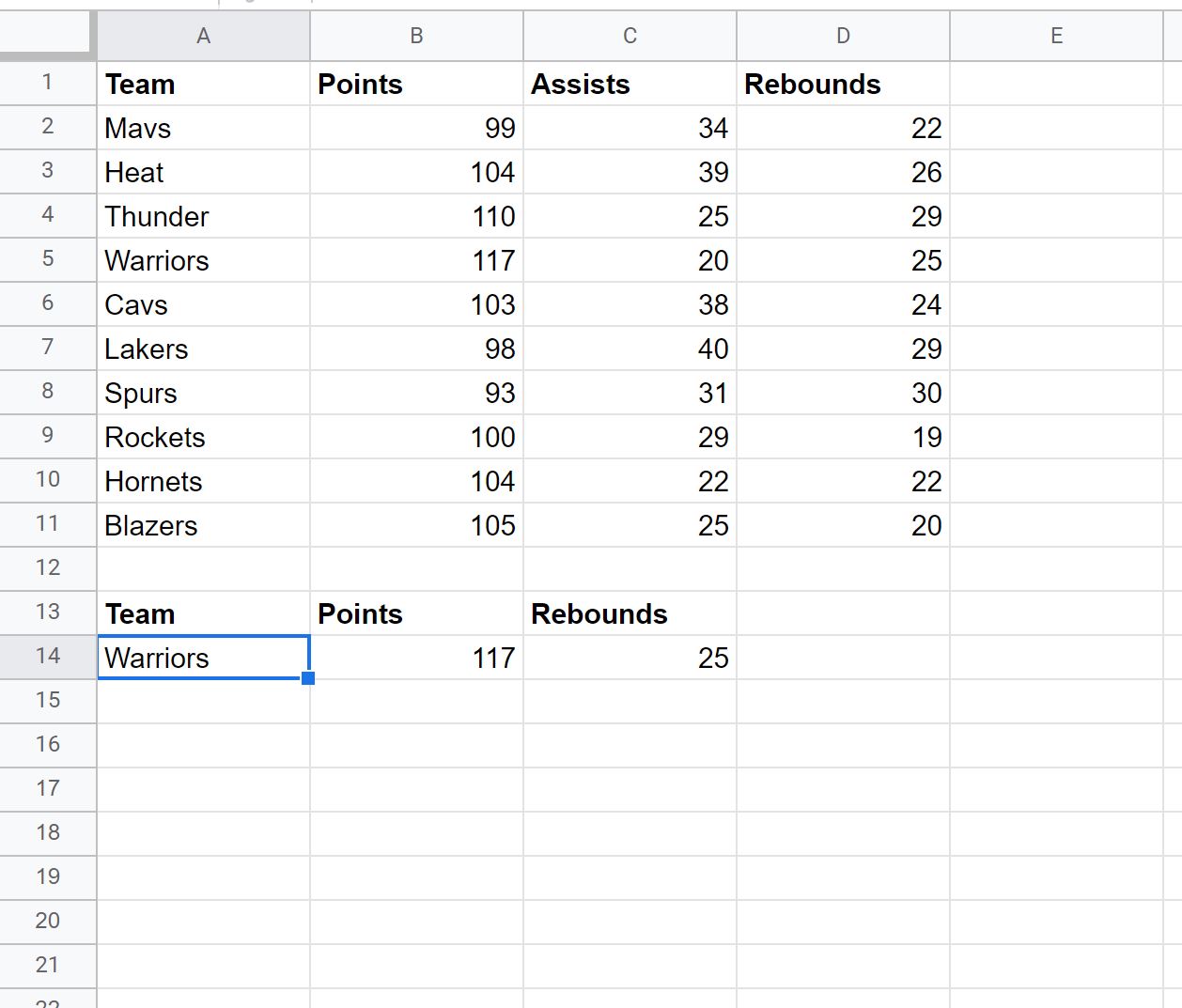Image resolution: width=1182 pixels, height=1008 pixels.
Task: Select column B header
Action: (416, 36)
